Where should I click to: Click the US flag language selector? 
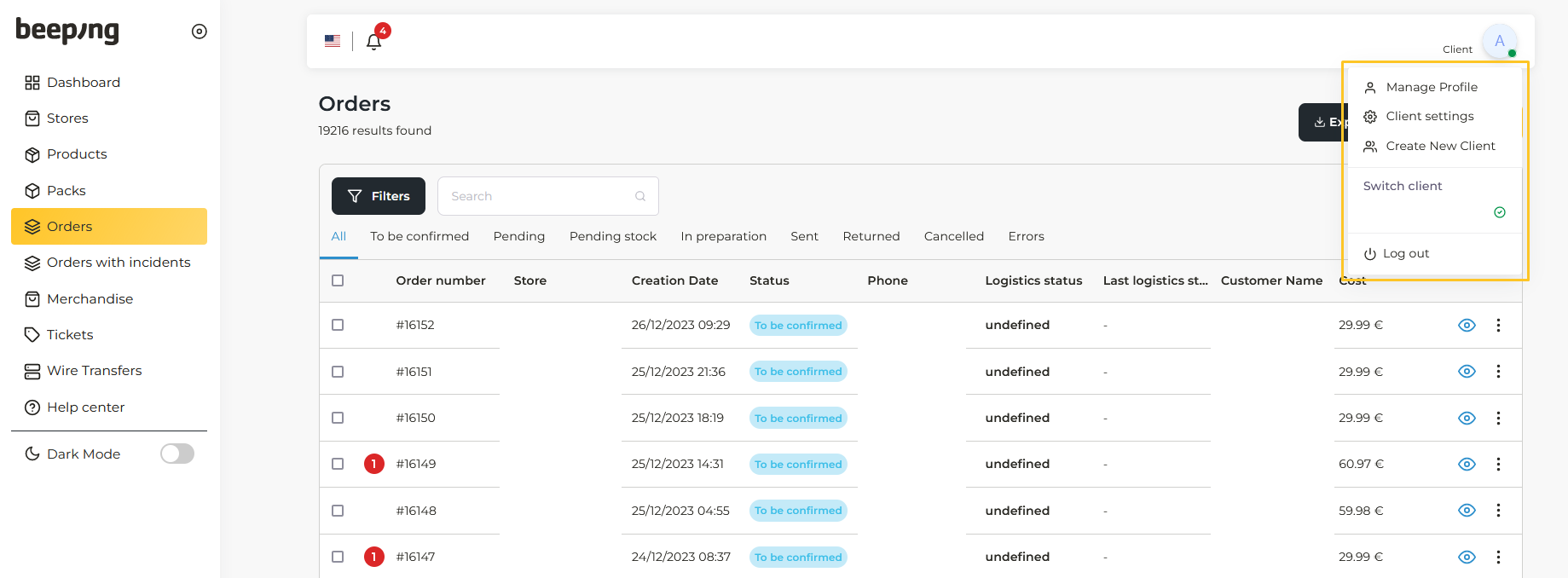[x=333, y=41]
